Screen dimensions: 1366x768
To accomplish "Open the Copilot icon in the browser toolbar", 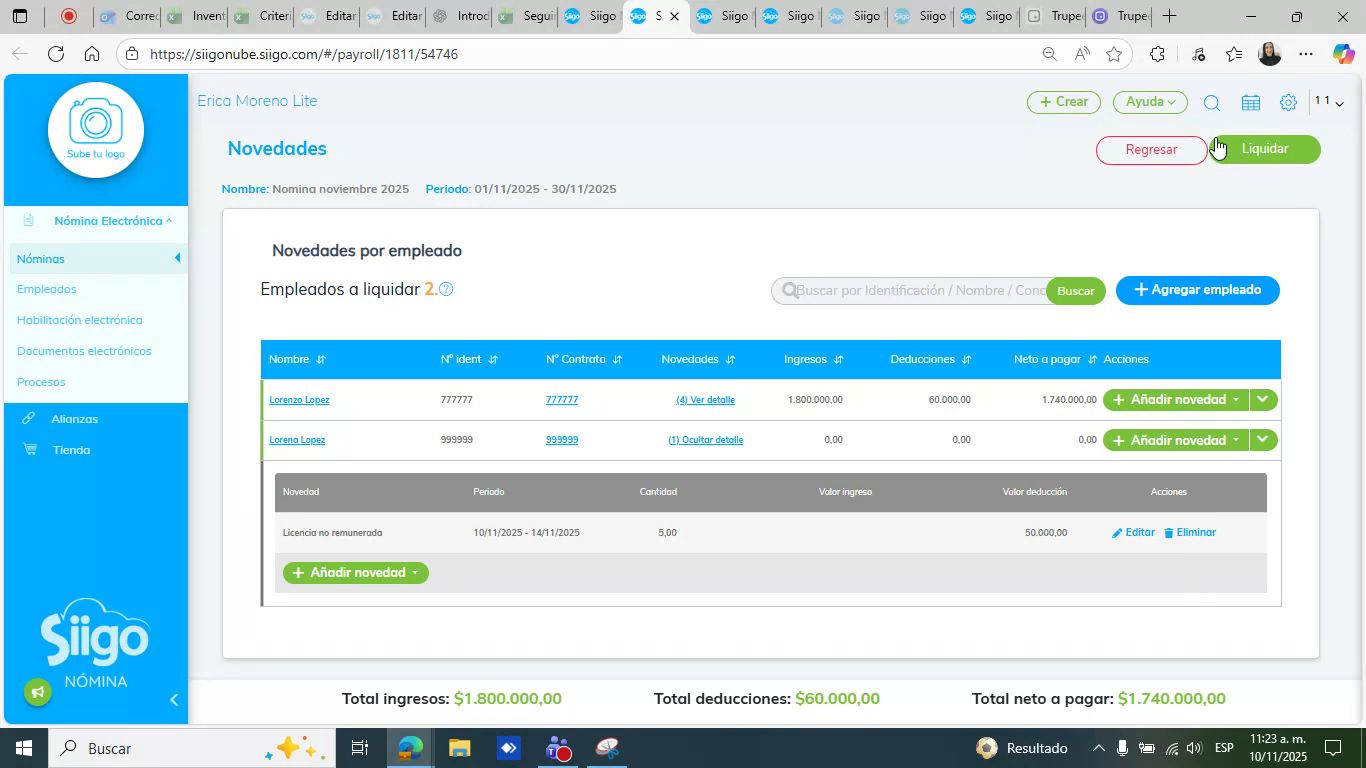I will pos(1343,54).
